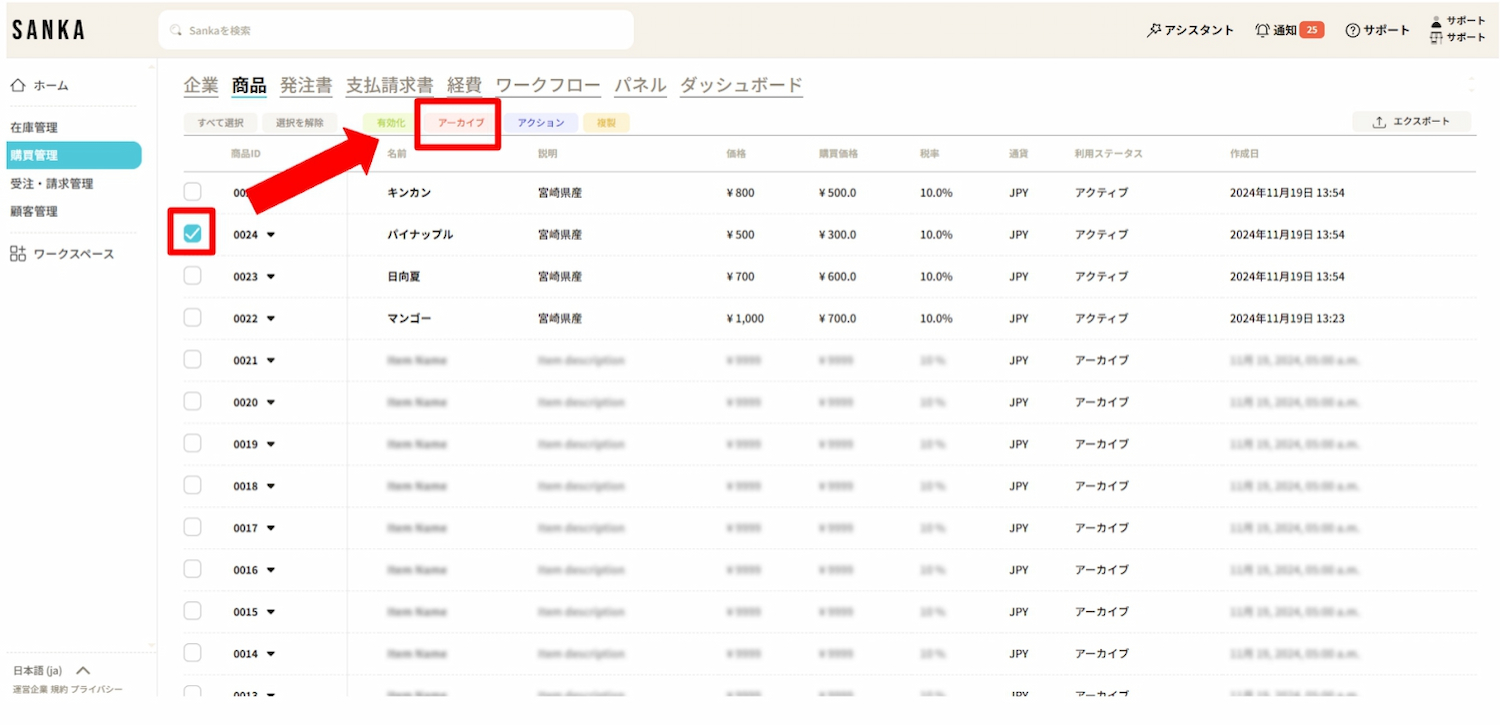Screen dimensions: 1500x725
Task: Focus the Sankaを検索 search field
Action: click(396, 30)
